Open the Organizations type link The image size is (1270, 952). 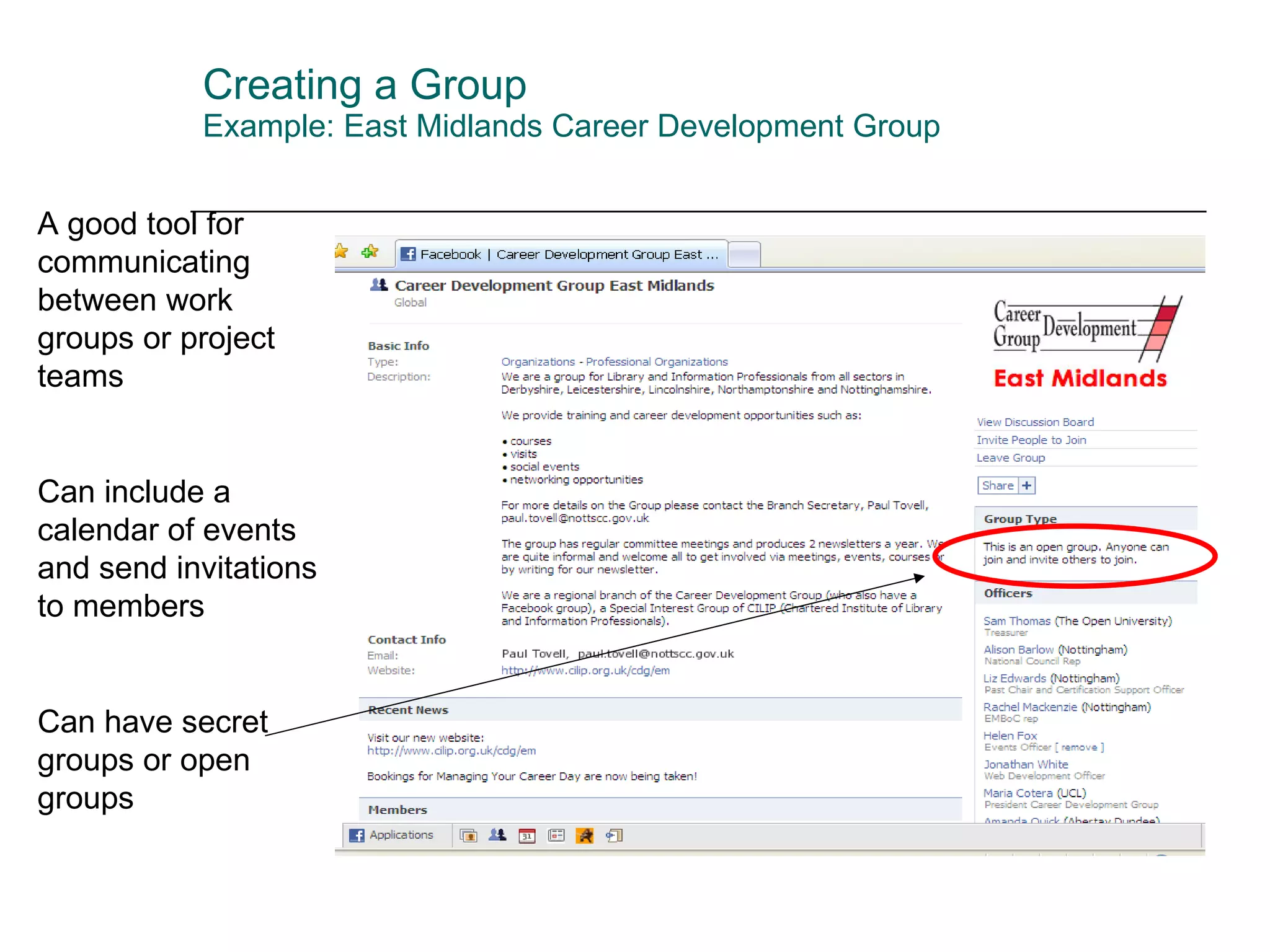(538, 361)
